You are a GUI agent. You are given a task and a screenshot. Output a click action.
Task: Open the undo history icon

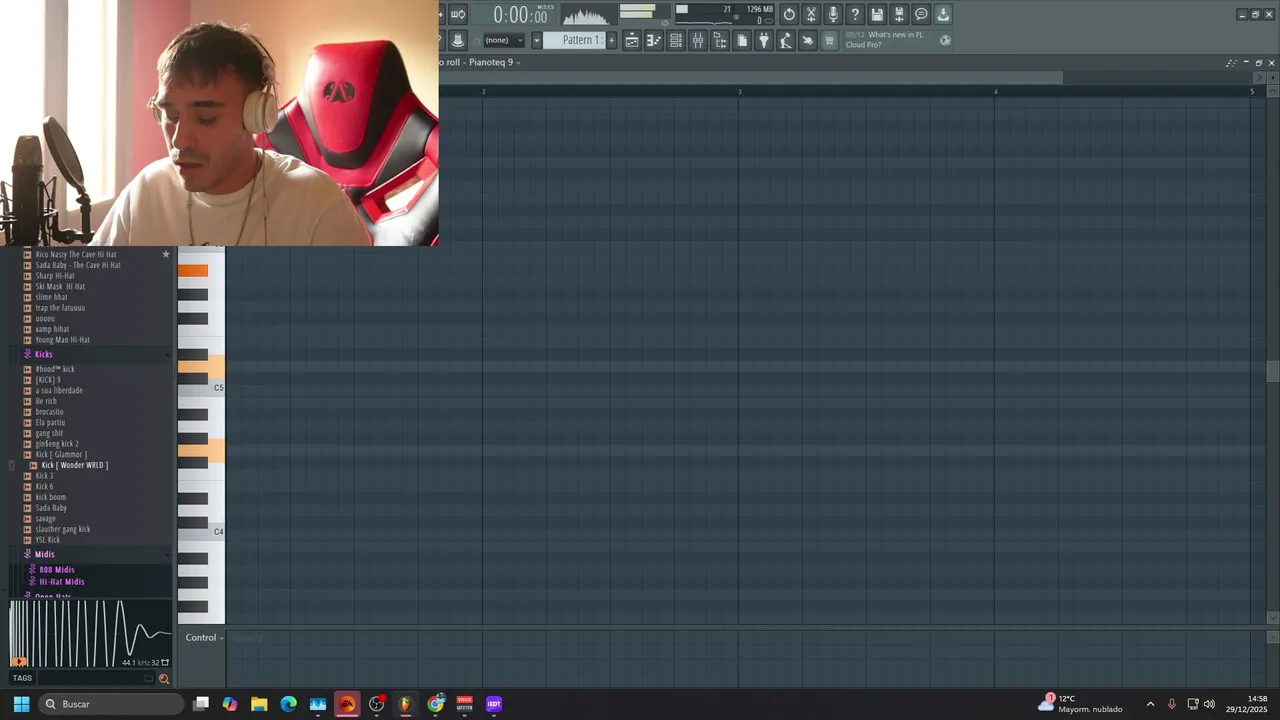coord(789,14)
